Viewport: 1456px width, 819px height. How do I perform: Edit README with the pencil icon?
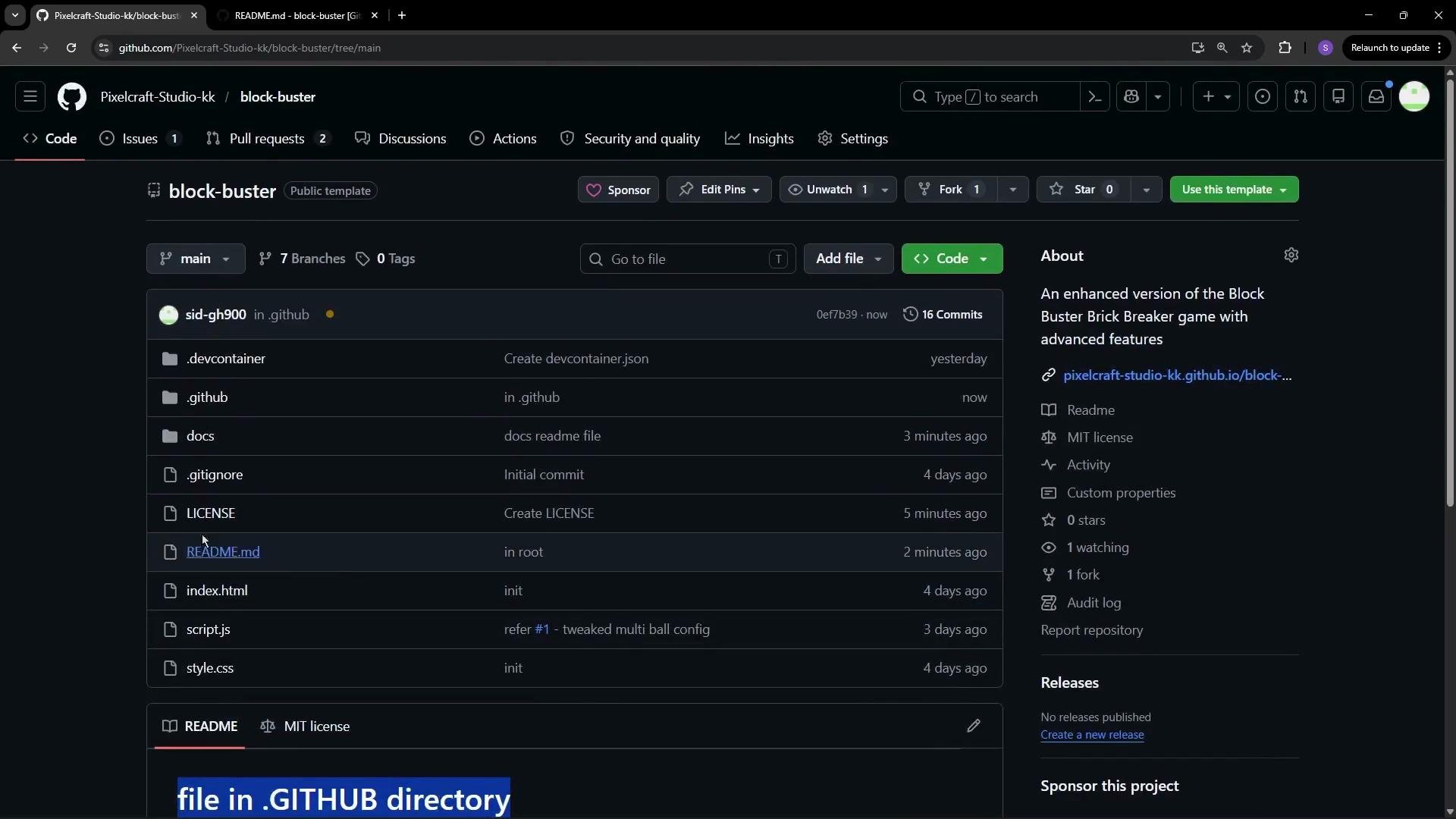pyautogui.click(x=974, y=726)
